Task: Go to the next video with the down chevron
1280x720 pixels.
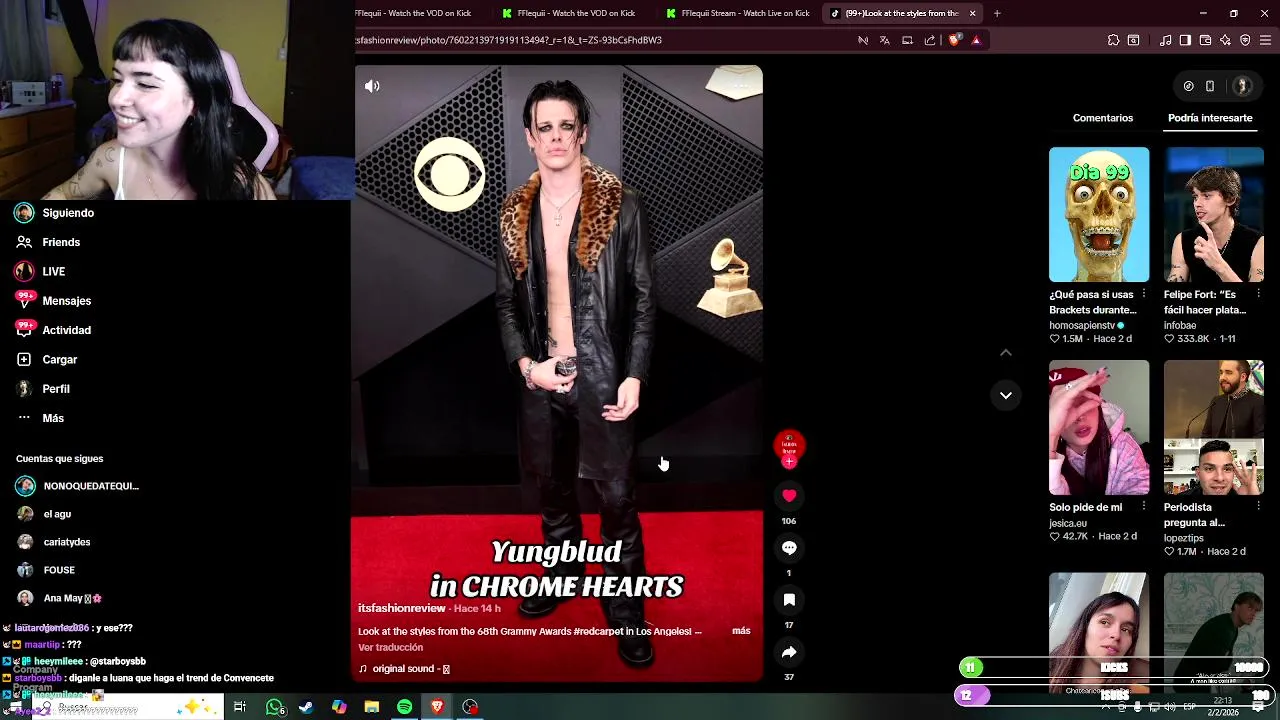Action: pyautogui.click(x=1006, y=395)
